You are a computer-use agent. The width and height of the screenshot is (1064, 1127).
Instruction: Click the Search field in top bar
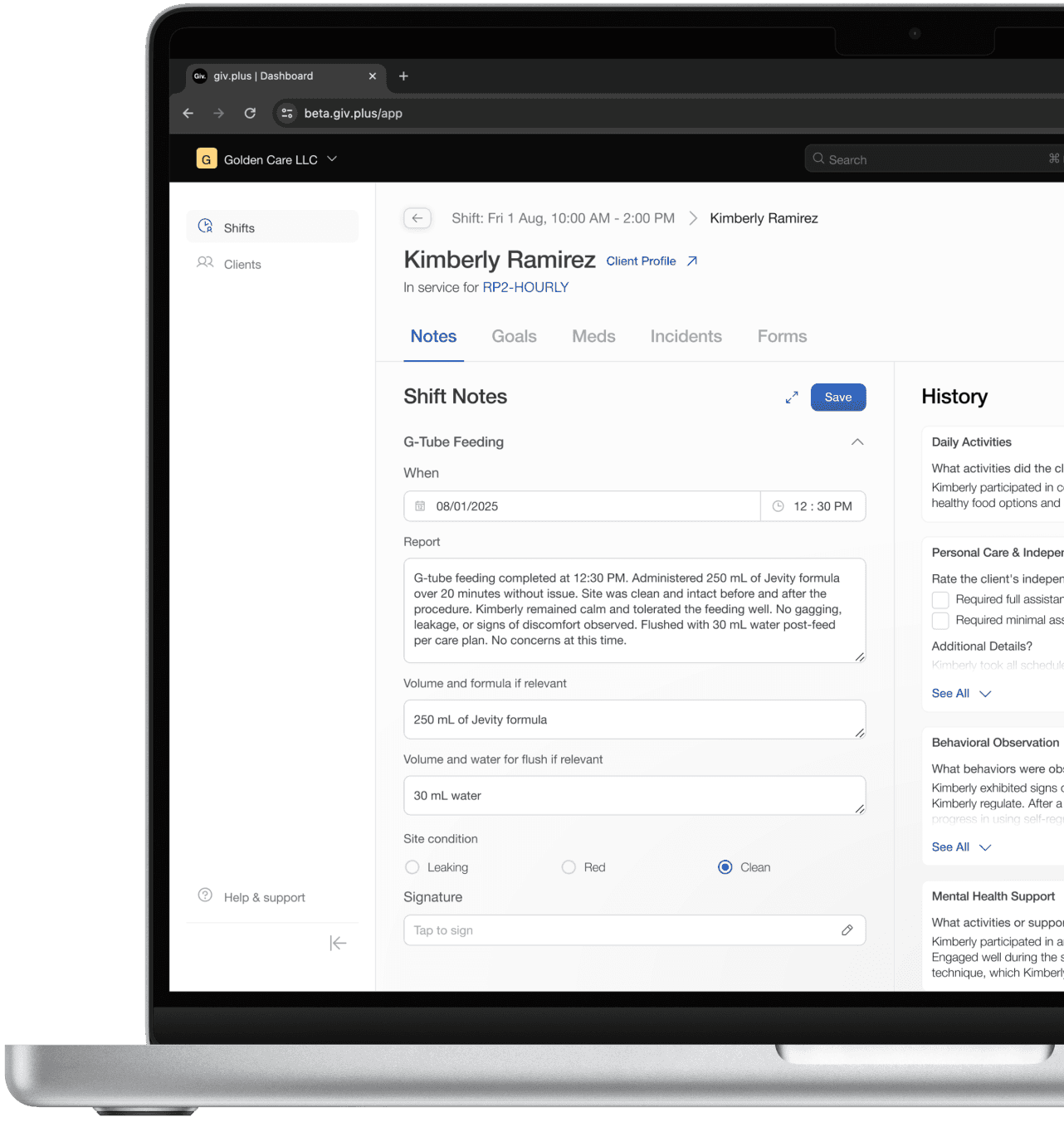(934, 159)
